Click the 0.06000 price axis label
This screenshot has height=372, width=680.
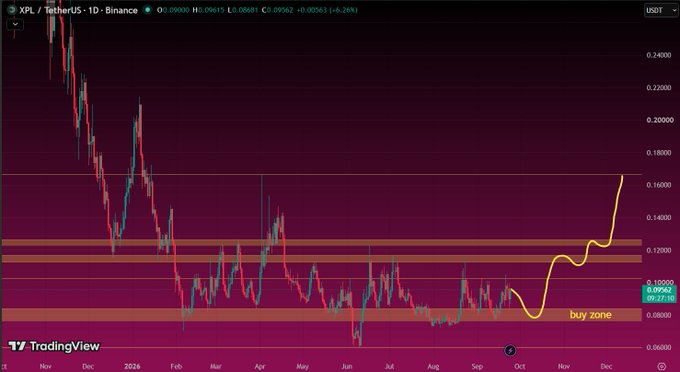659,348
